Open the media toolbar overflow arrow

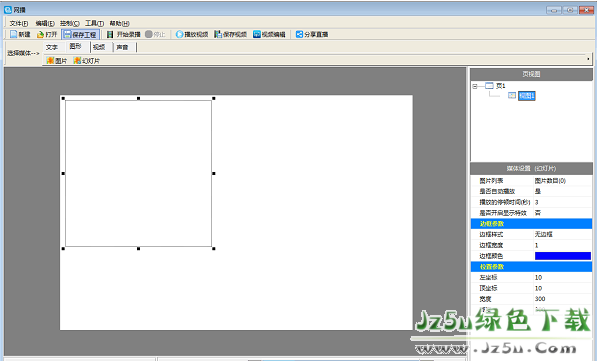pos(588,59)
